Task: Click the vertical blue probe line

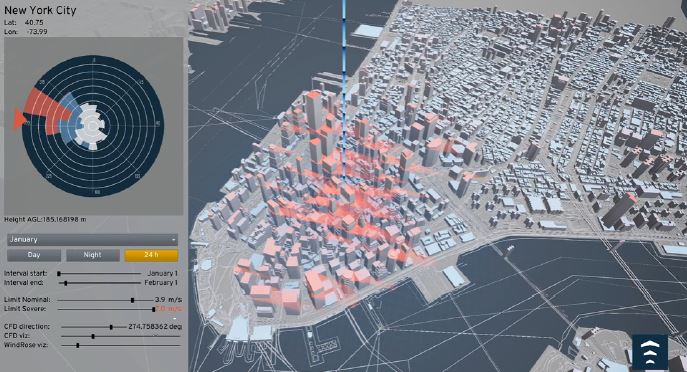Action: 344,88
